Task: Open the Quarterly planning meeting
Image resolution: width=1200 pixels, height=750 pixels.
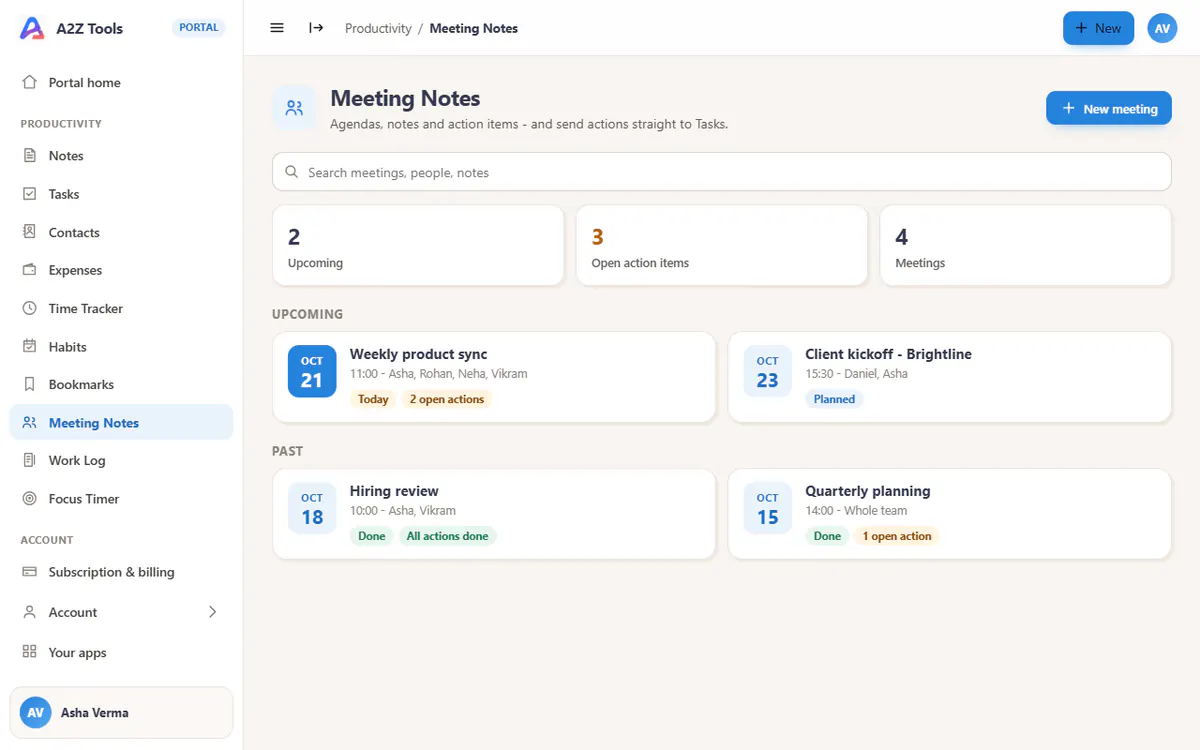Action: click(x=950, y=514)
